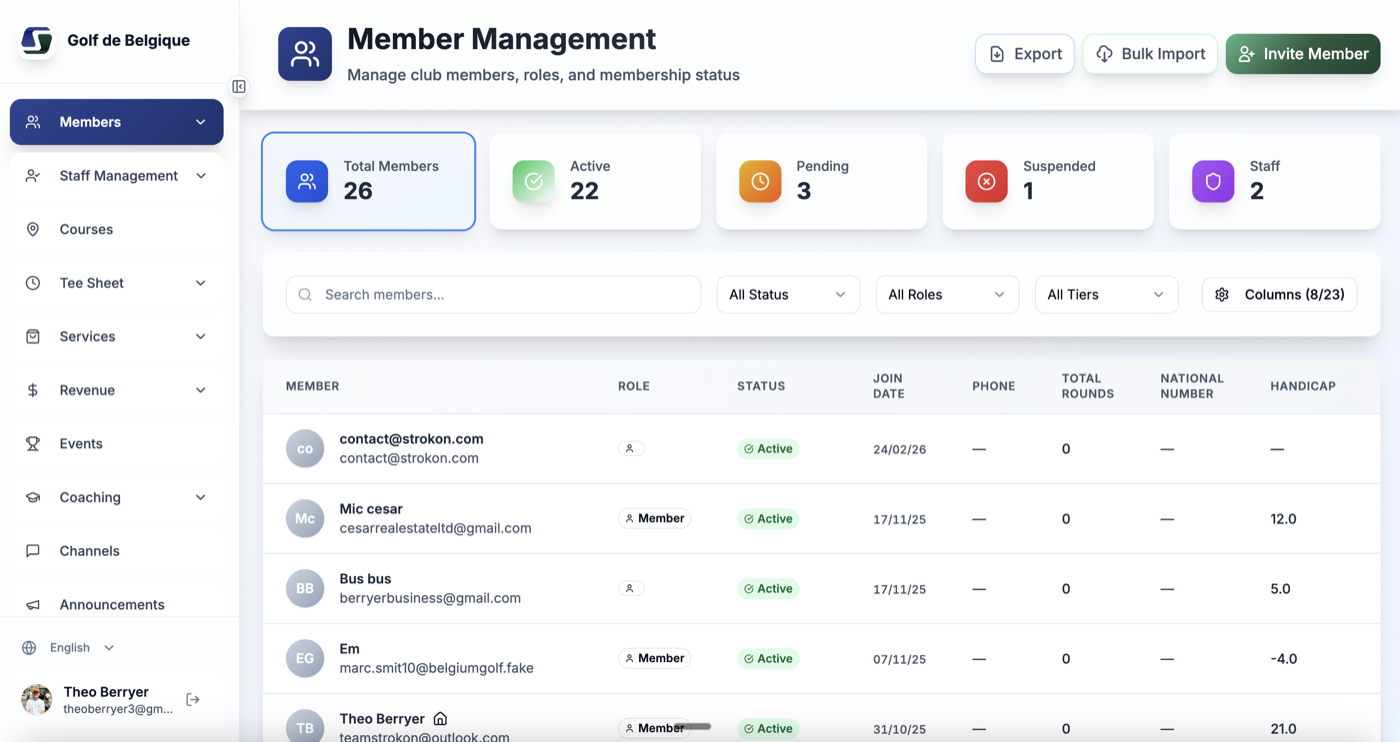Image resolution: width=1400 pixels, height=742 pixels.
Task: Click the handicap value 12.0
Action: point(1283,519)
